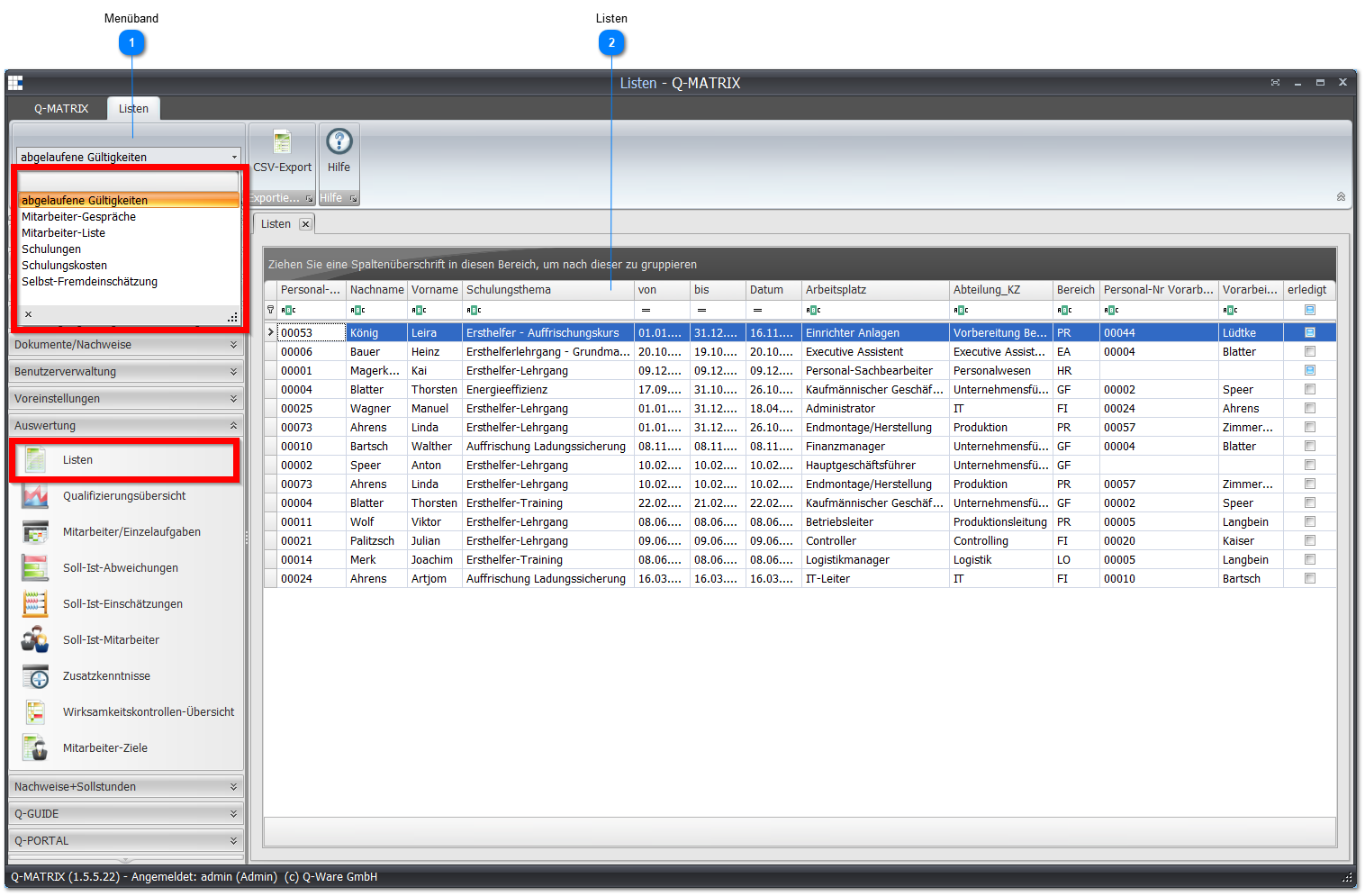Open the abgelaufene Gültigkeiten combo box

tap(129, 157)
